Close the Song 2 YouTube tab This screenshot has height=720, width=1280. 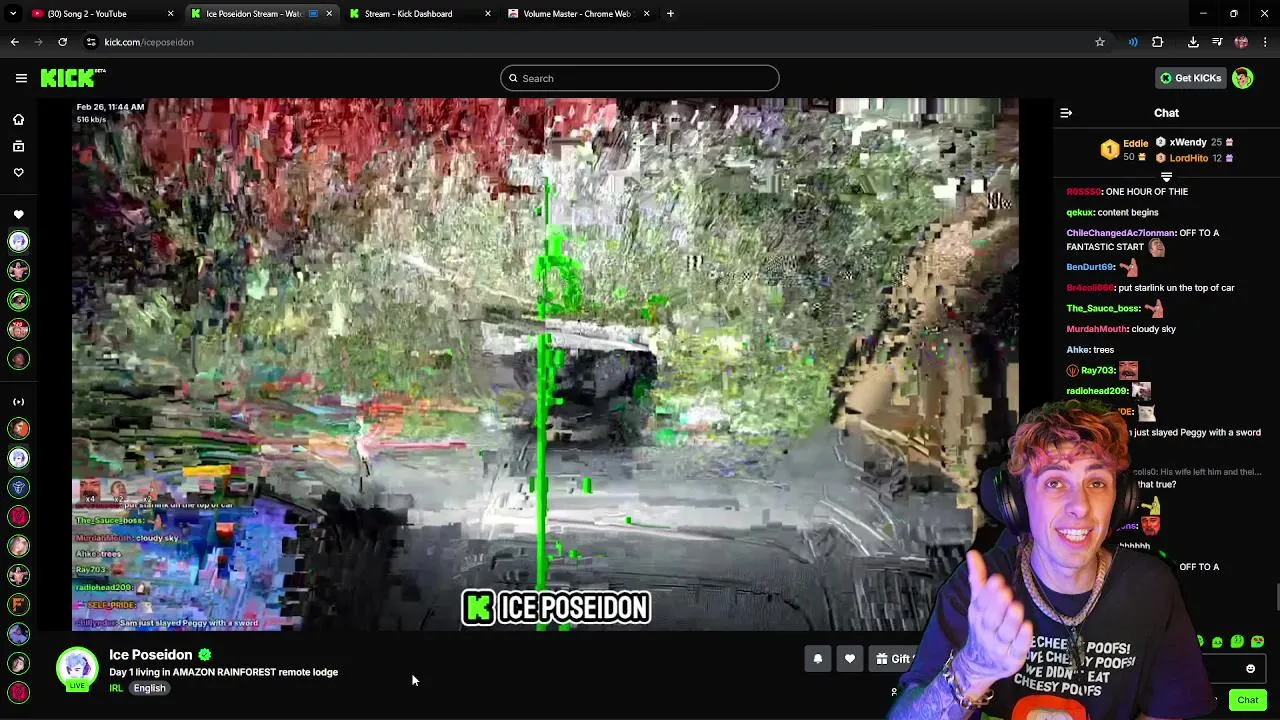point(170,14)
